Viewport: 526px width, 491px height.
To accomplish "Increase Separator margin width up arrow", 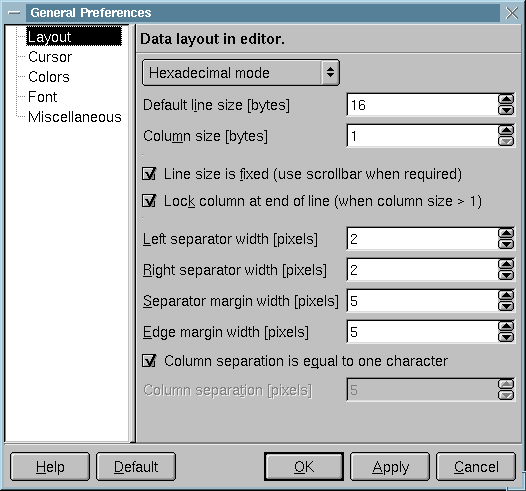I will 506,295.
